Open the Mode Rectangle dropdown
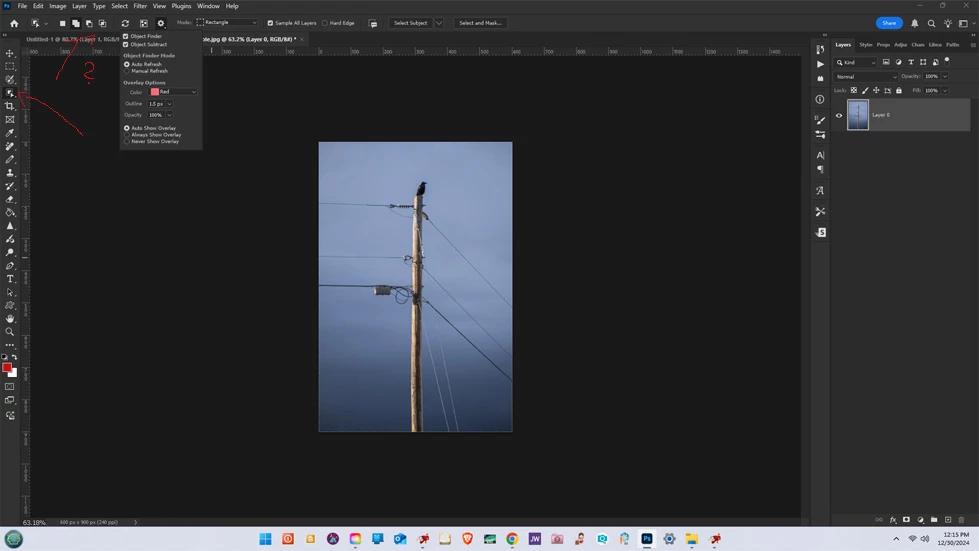979x551 pixels. point(227,23)
